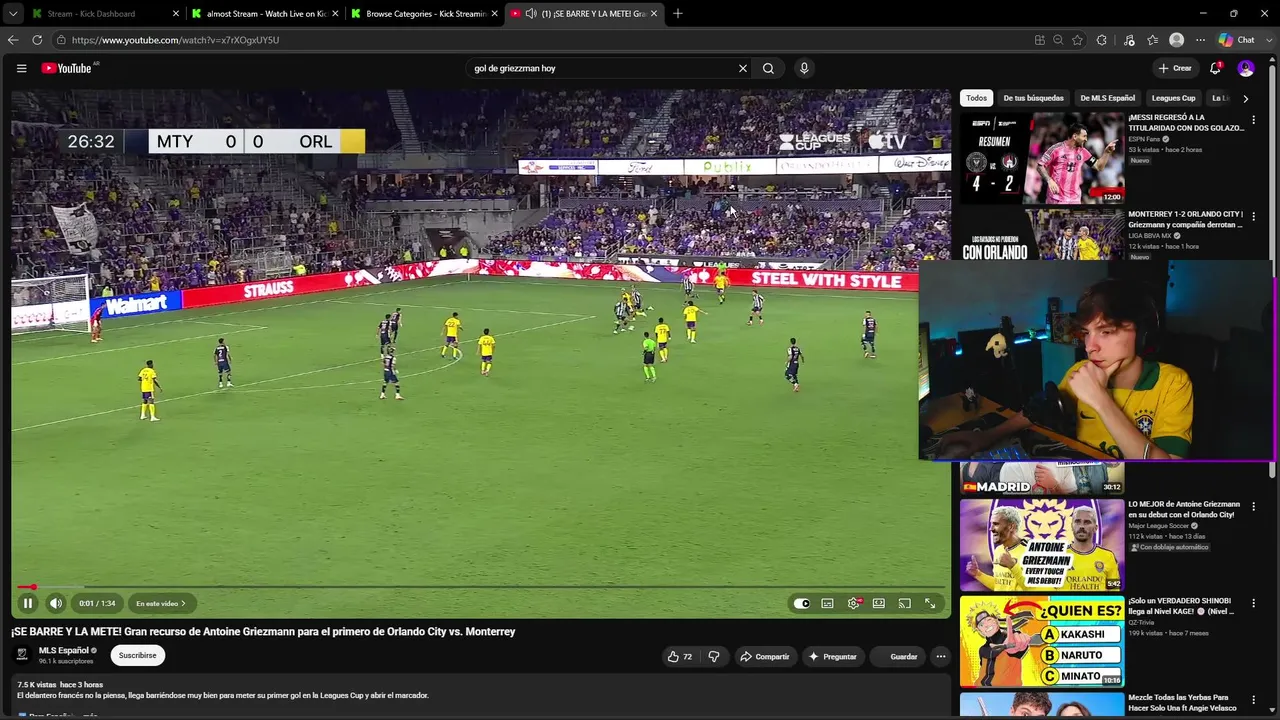Expand the tab search dropdown
Viewport: 1280px width, 720px height.
point(13,14)
